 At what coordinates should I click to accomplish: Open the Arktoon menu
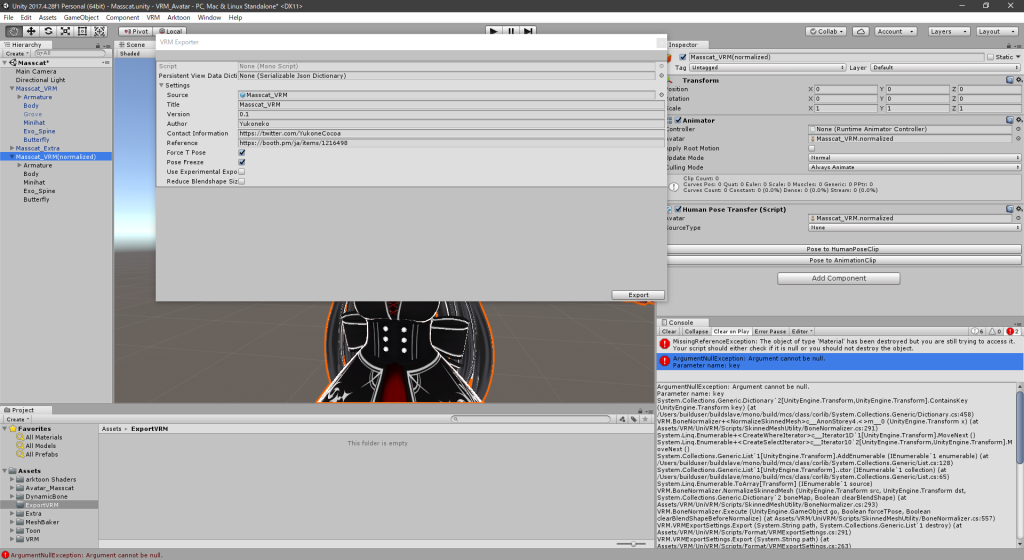pyautogui.click(x=178, y=18)
